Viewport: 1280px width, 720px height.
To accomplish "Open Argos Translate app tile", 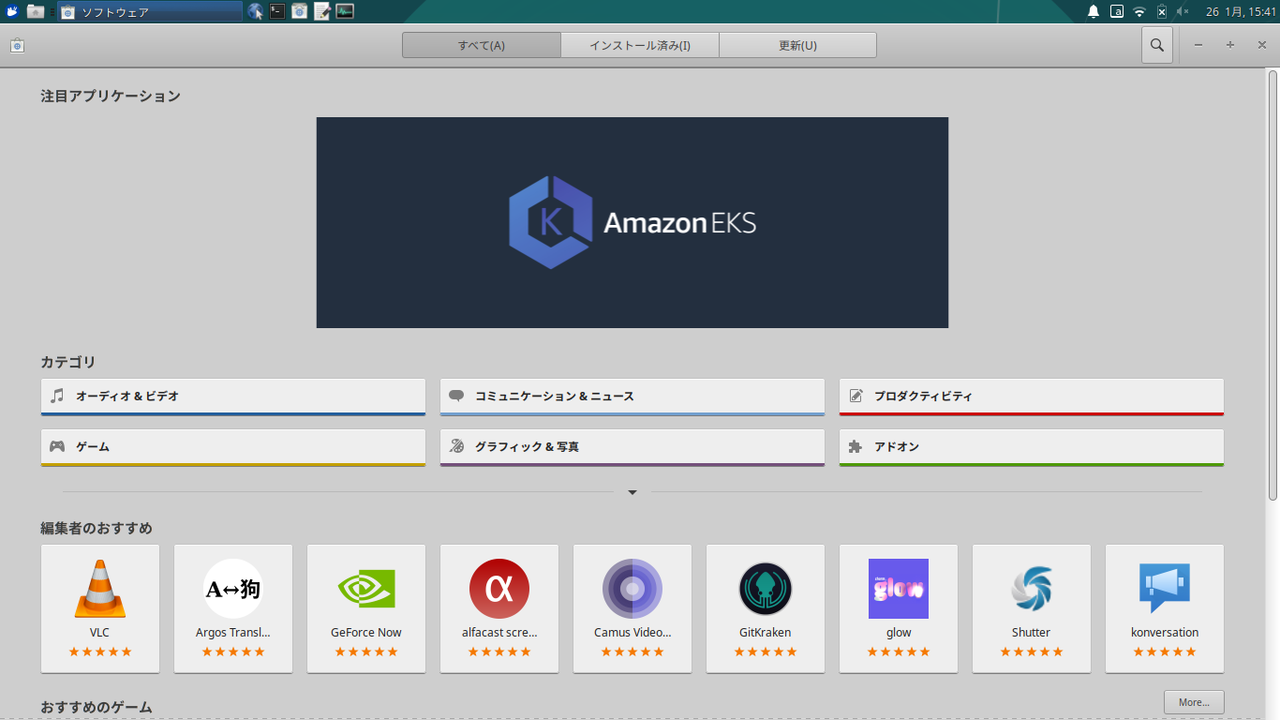I will pos(233,608).
